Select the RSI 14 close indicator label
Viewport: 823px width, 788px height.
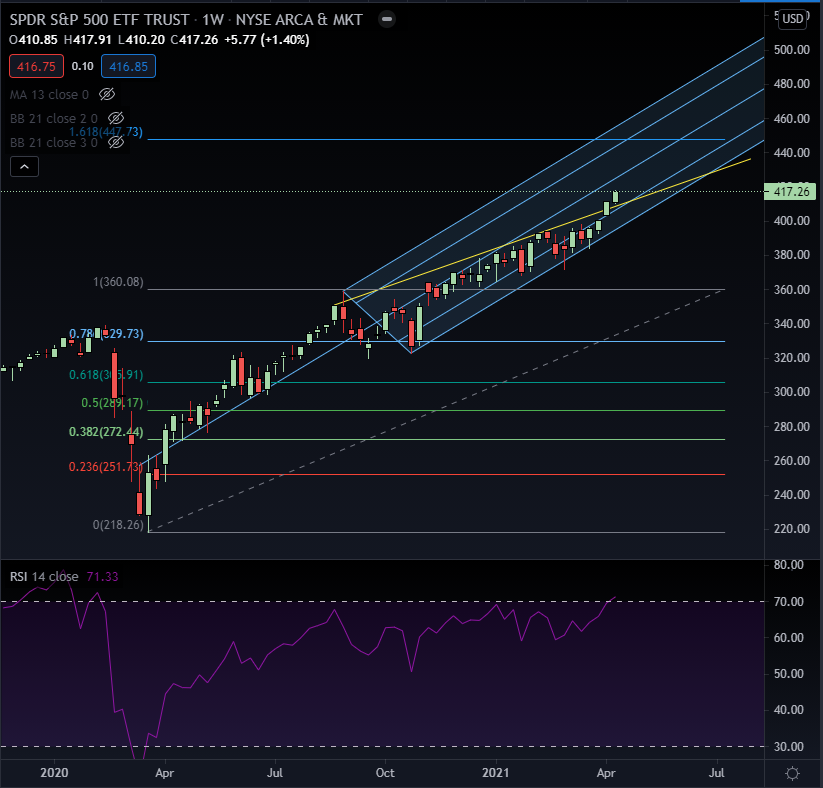click(x=44, y=576)
